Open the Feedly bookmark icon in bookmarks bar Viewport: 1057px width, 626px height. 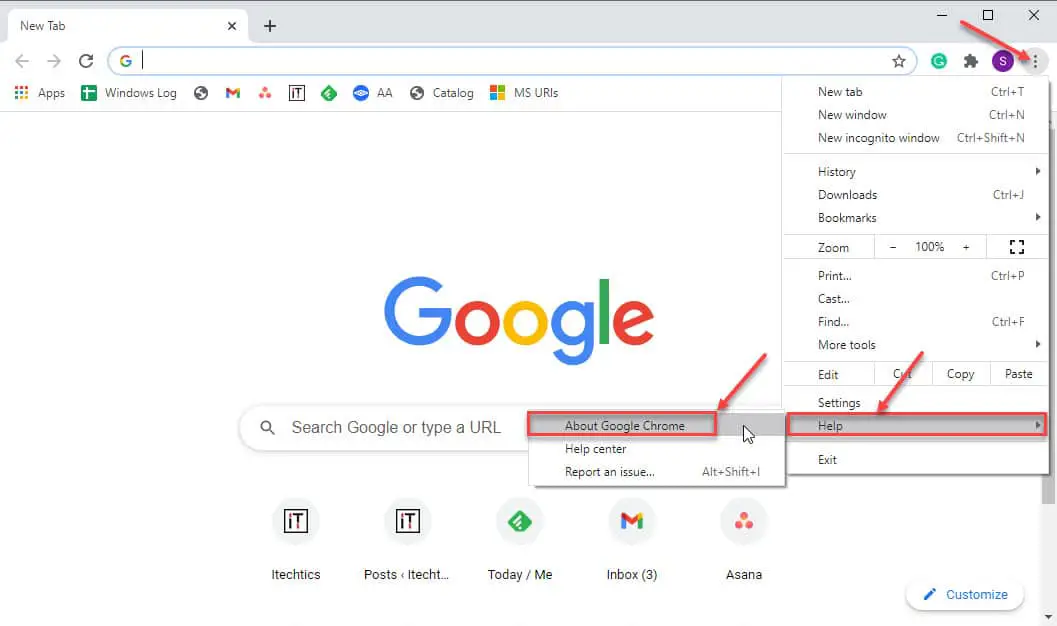pos(329,93)
